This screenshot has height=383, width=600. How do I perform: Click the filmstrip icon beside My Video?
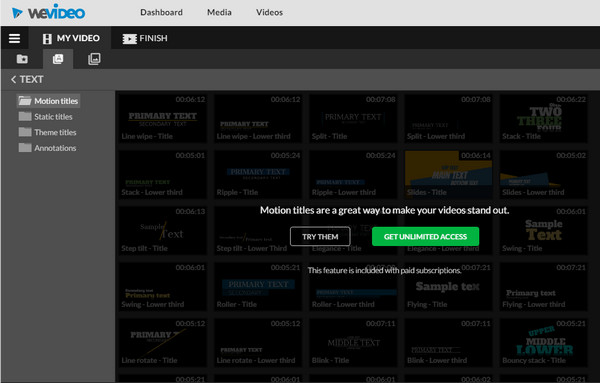(47, 39)
